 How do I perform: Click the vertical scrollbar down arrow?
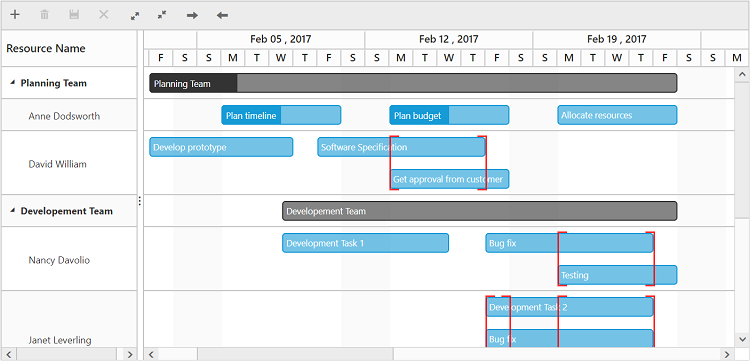pyautogui.click(x=742, y=339)
